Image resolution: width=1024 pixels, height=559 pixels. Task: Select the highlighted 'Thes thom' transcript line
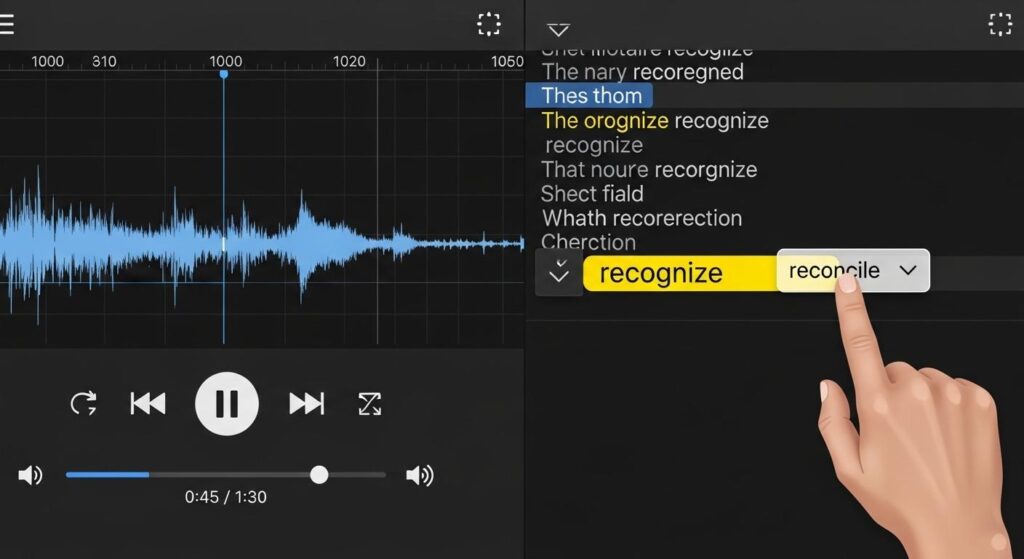[590, 96]
